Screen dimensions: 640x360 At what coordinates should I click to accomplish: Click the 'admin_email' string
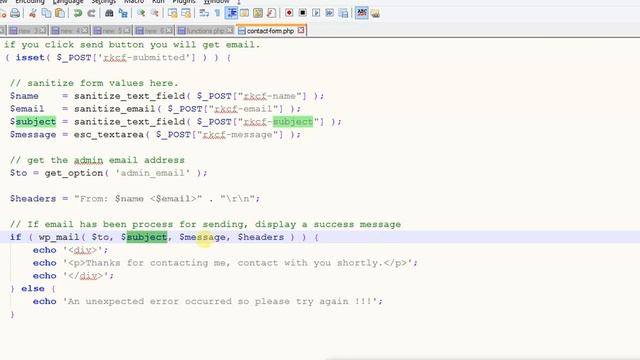coord(153,173)
